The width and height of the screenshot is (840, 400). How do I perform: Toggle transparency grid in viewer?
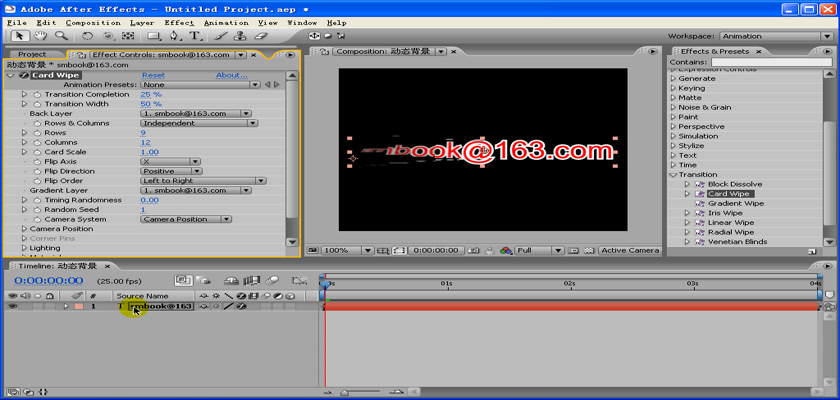(589, 250)
